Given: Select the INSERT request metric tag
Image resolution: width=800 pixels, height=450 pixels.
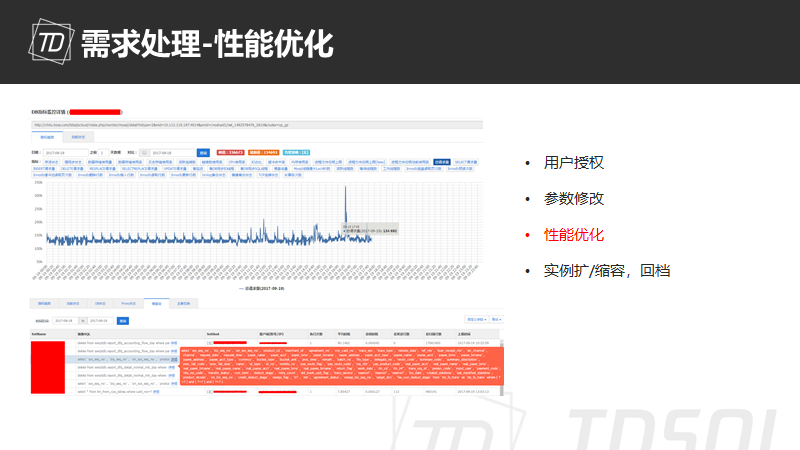Looking at the screenshot, I should [x=44, y=168].
